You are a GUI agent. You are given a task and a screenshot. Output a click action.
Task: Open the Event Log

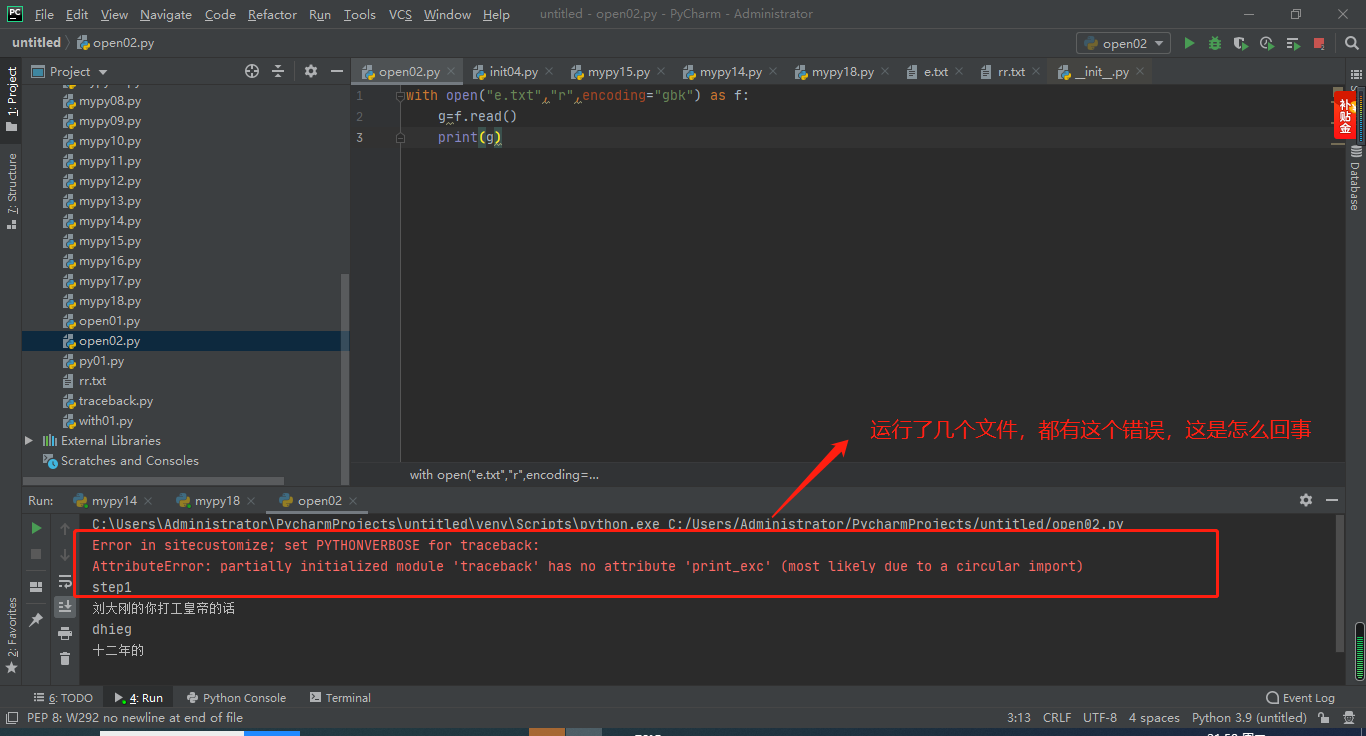(1300, 698)
